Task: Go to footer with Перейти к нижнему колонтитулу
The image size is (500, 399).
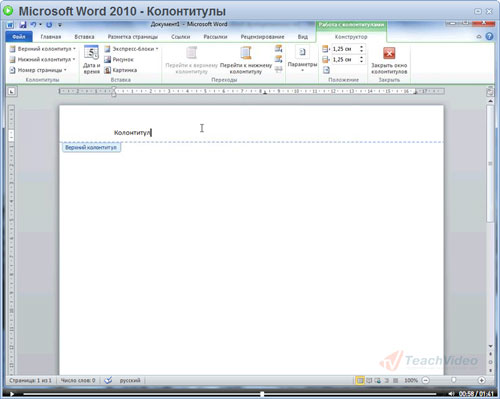Action: click(246, 60)
